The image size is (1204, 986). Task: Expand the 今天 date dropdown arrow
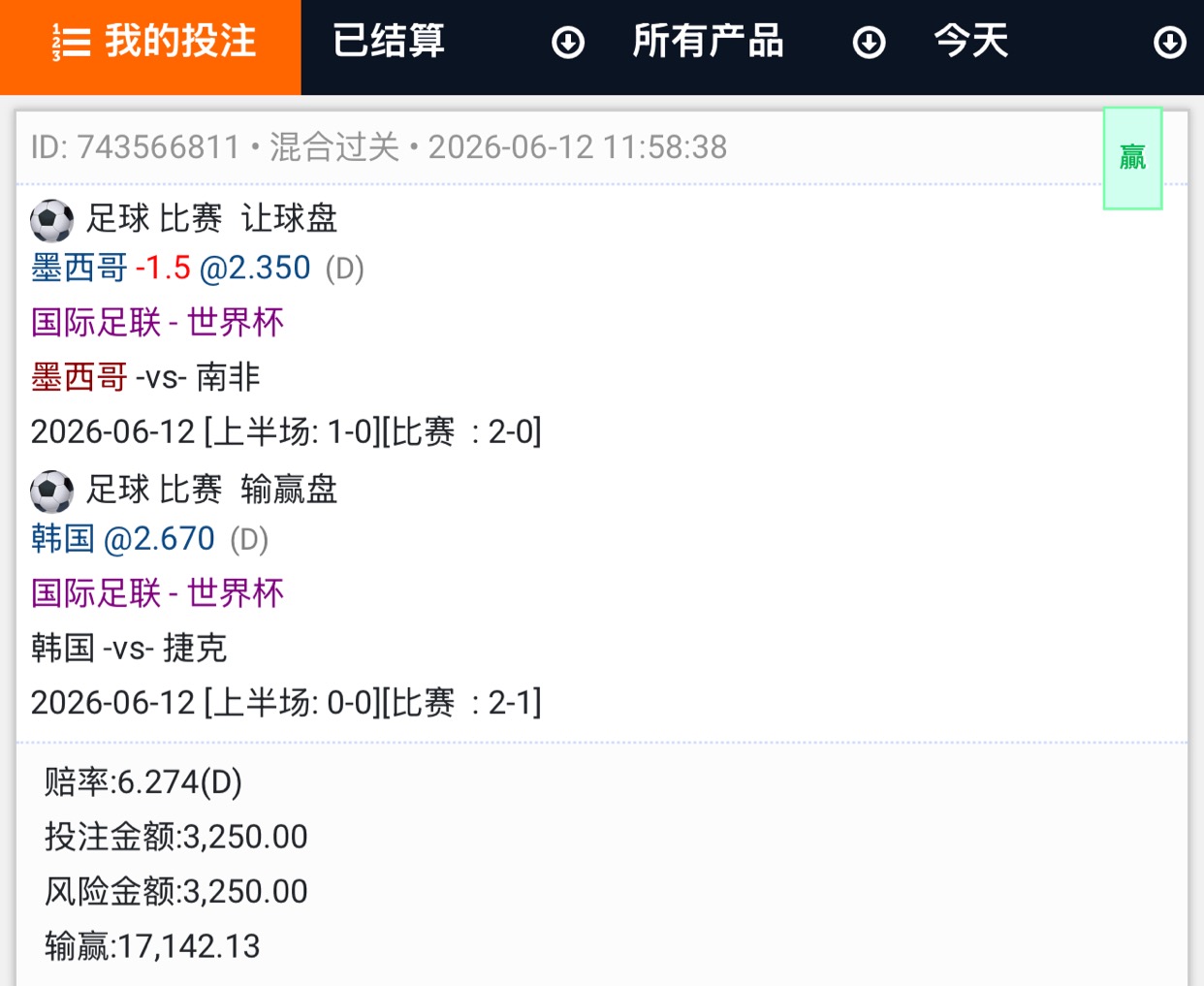(1170, 43)
